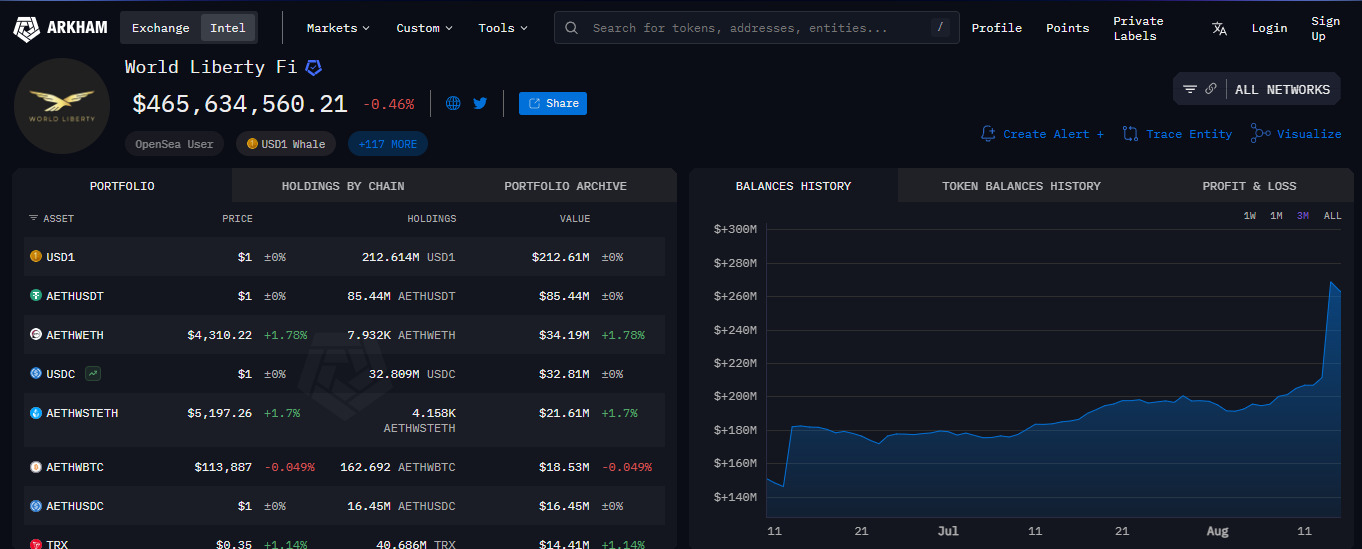Viewport: 1362px width, 549px height.
Task: Click the verified badge beside World Liberty Fi
Action: pyautogui.click(x=314, y=68)
